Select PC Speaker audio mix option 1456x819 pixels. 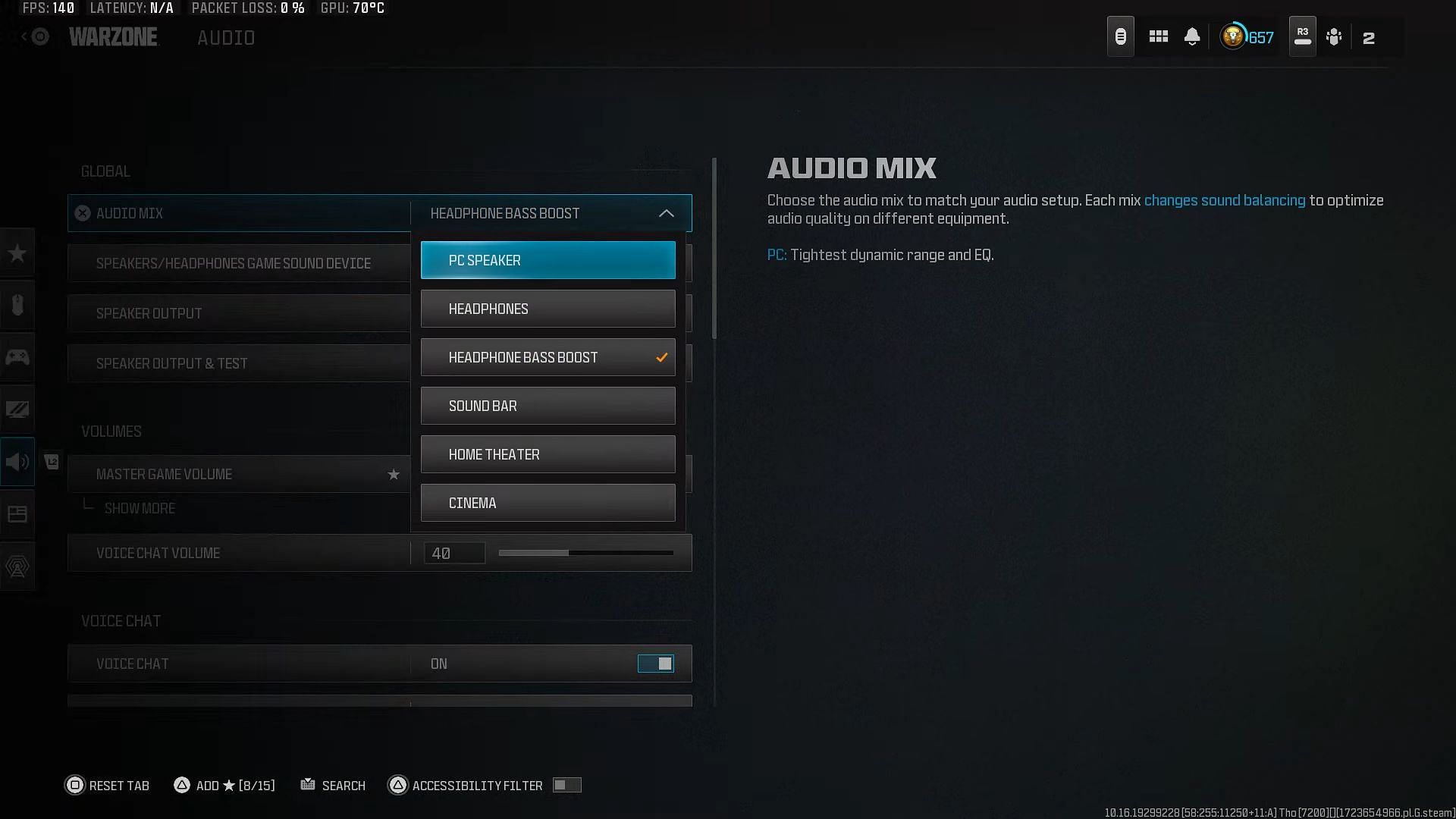(x=548, y=260)
